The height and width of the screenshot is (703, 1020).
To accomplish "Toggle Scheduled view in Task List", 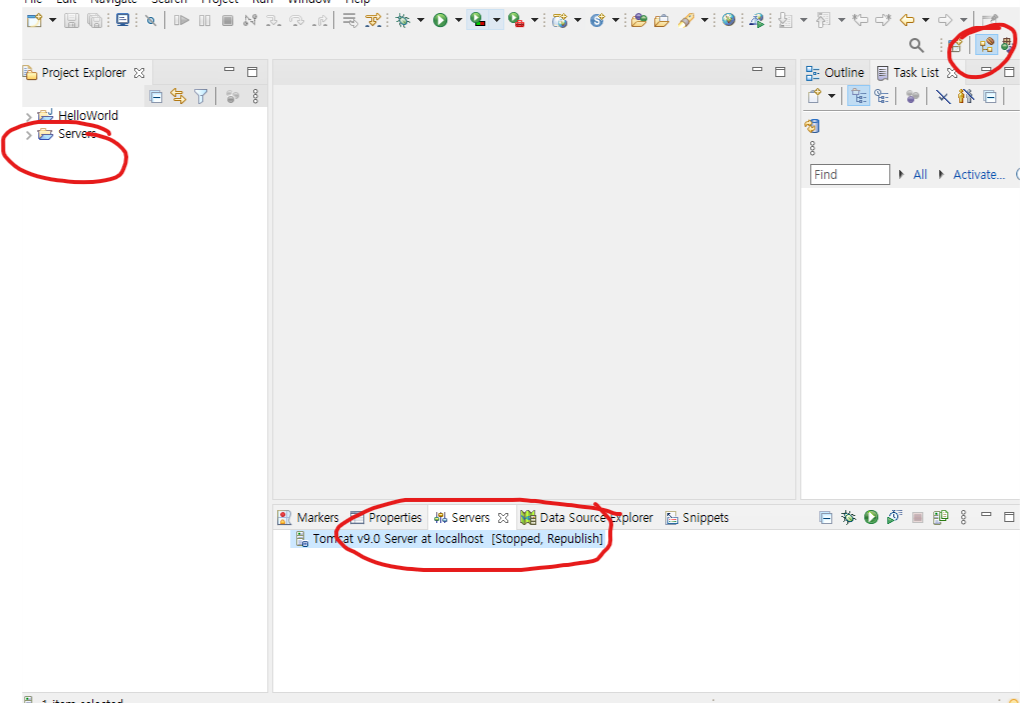I will point(882,97).
